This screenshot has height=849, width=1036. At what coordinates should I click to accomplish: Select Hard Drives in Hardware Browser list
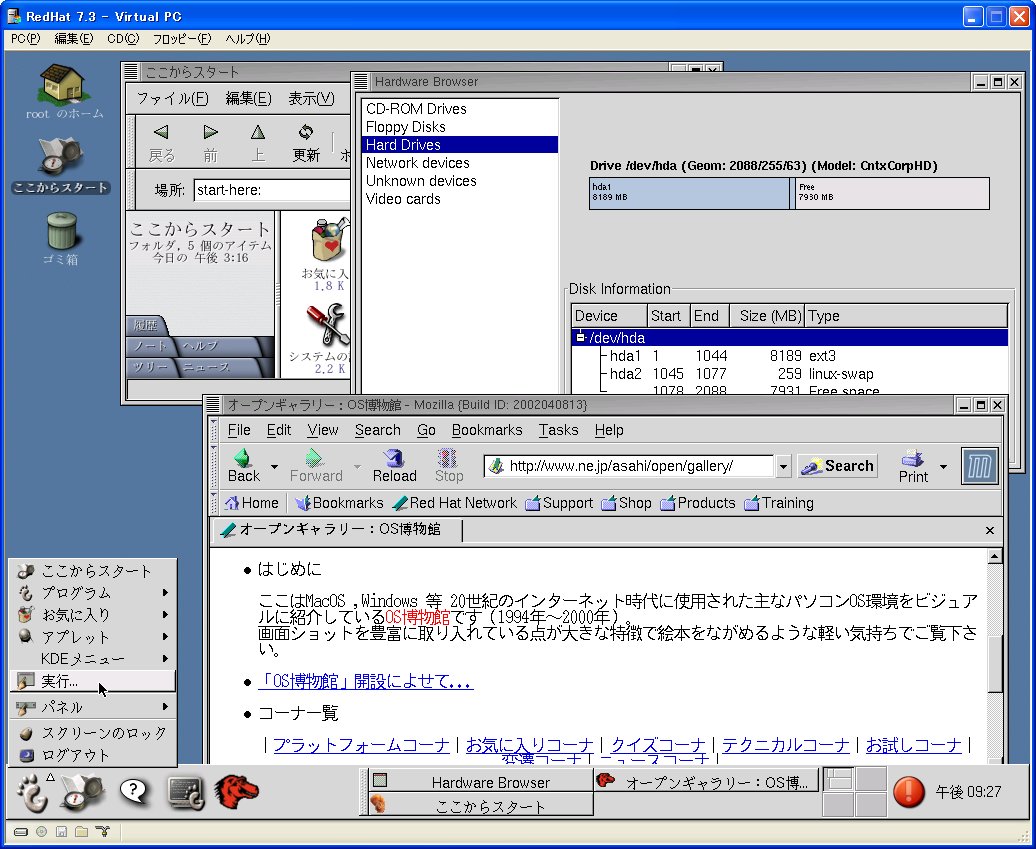click(460, 145)
